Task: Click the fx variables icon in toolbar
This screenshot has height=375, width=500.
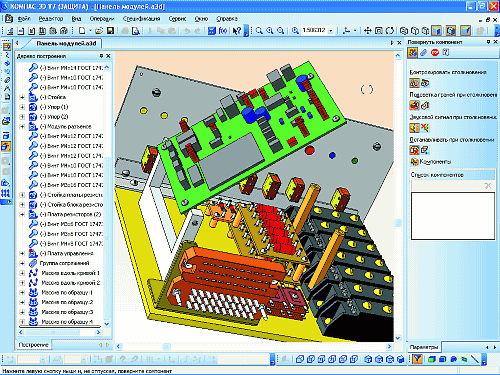Action: 223,31
